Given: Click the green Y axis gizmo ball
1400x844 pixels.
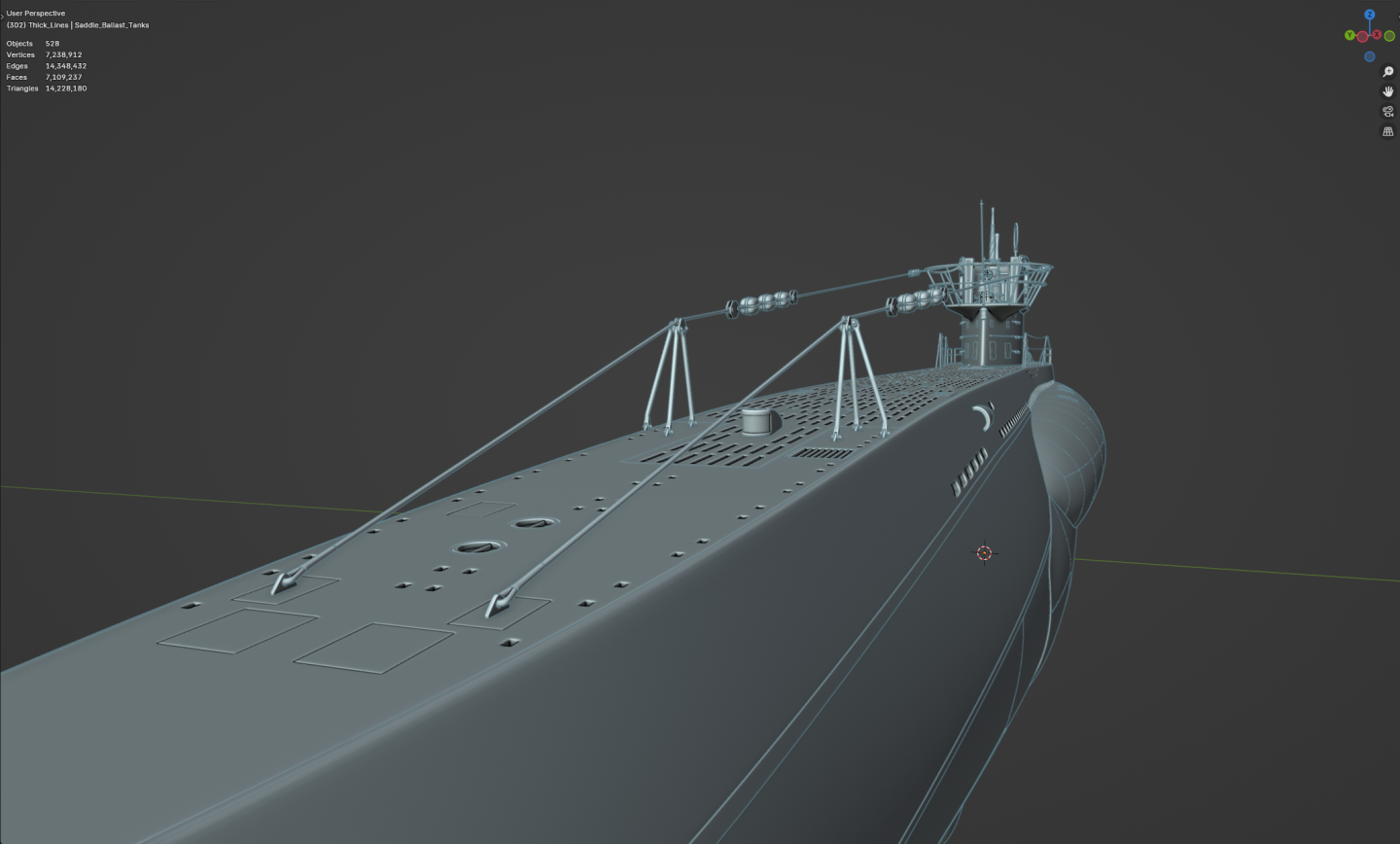Looking at the screenshot, I should coord(1349,35).
